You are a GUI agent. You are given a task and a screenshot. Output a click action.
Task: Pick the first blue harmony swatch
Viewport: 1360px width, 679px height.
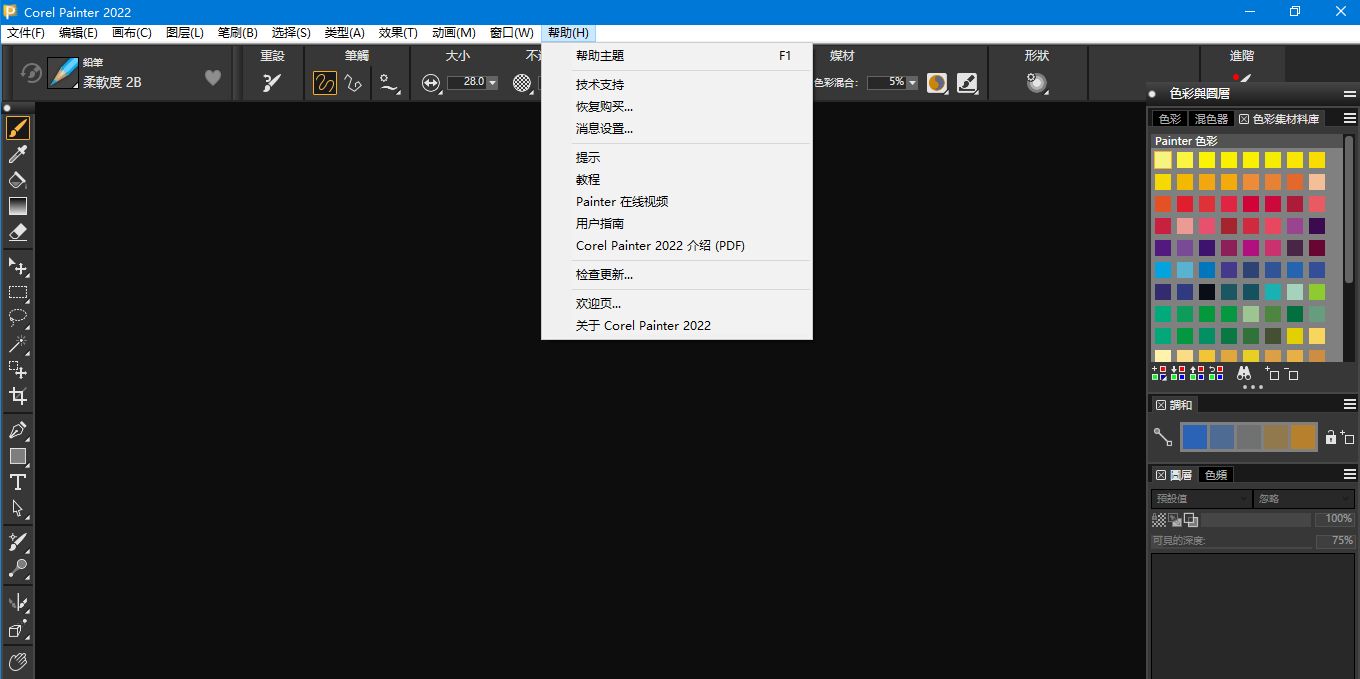click(1194, 437)
